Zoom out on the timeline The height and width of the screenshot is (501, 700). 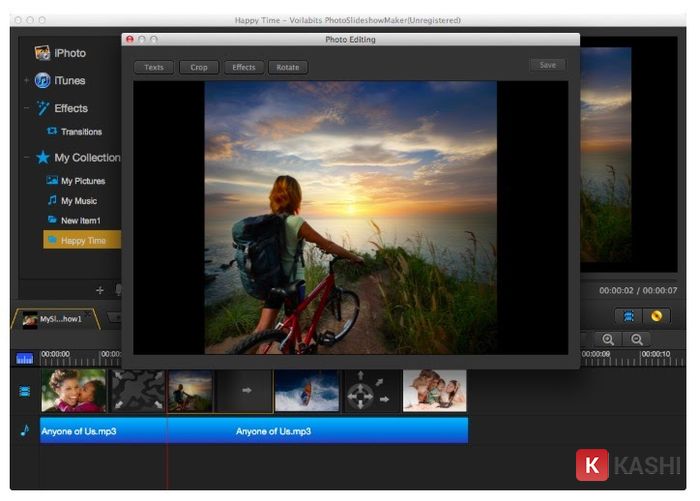click(x=636, y=340)
